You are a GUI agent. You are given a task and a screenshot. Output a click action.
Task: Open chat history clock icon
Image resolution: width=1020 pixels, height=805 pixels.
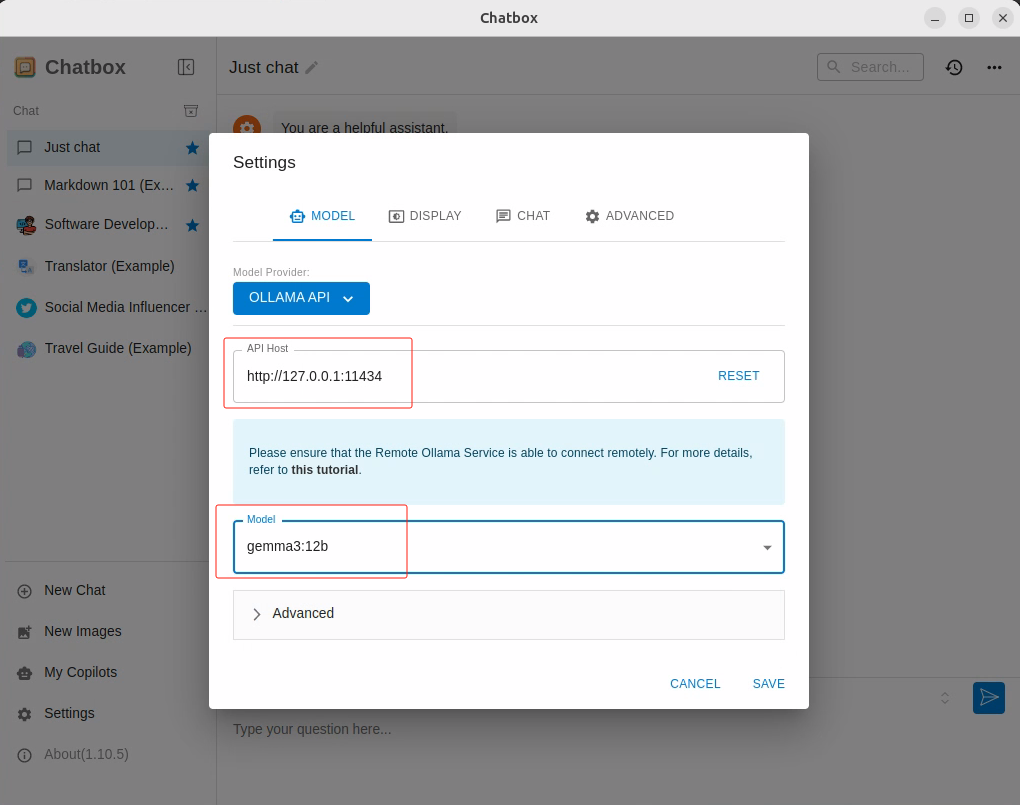tap(954, 67)
